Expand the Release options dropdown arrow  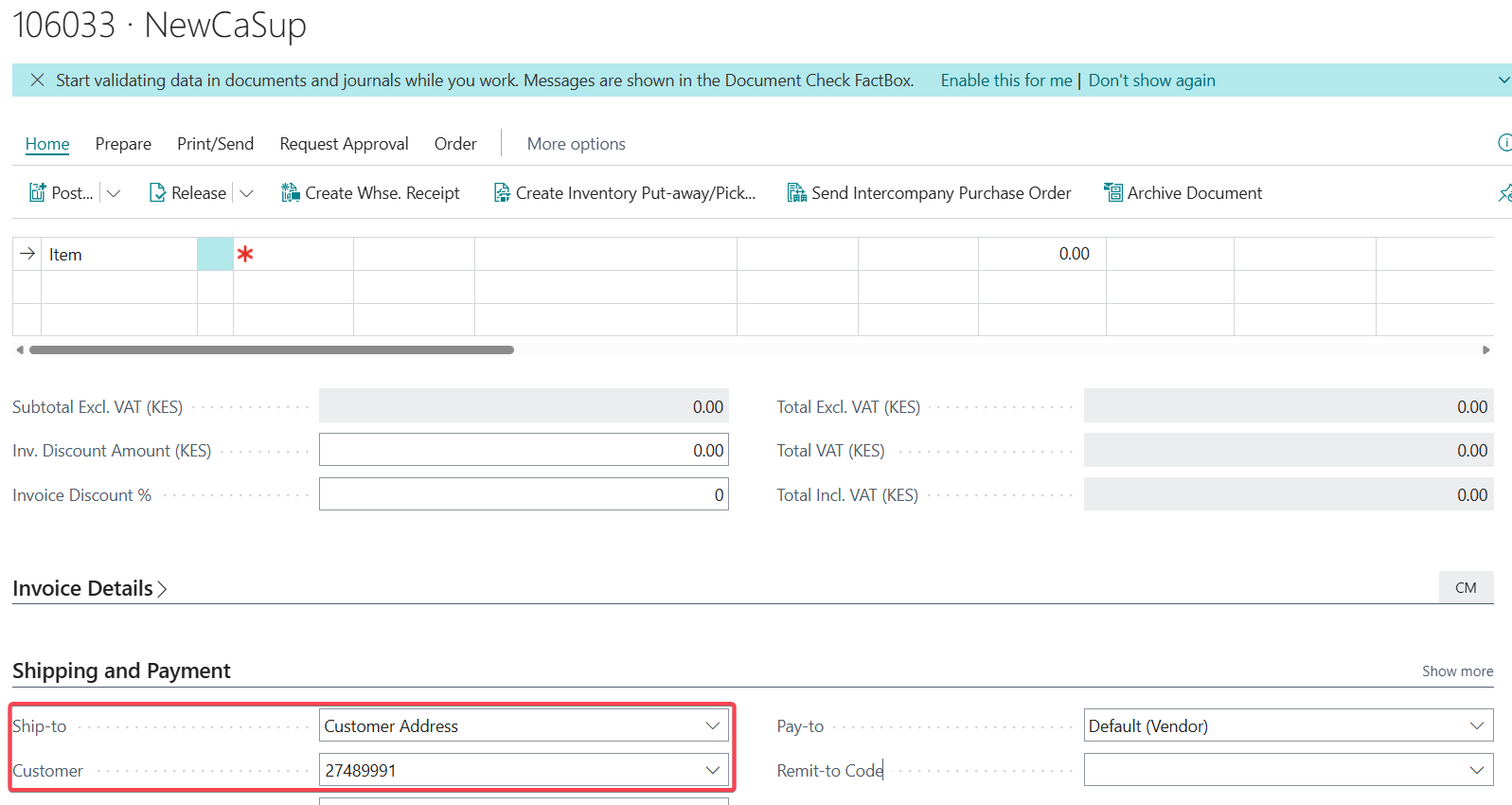point(247,193)
